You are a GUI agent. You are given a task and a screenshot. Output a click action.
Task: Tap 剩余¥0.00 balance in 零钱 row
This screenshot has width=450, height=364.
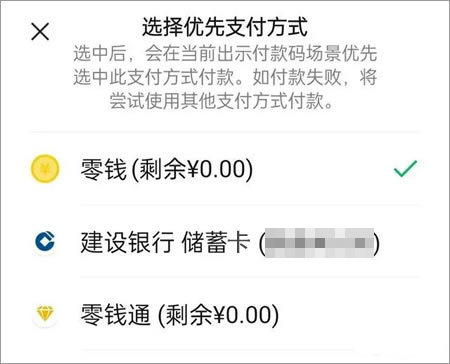pyautogui.click(x=193, y=169)
